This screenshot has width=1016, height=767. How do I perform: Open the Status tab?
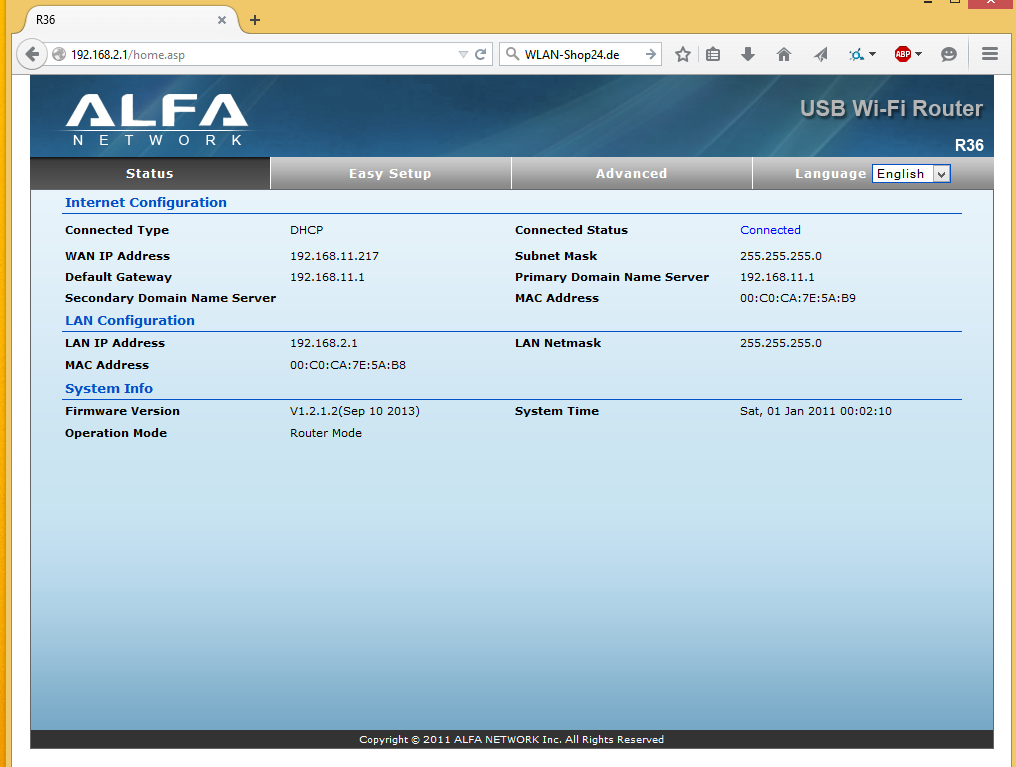[150, 174]
